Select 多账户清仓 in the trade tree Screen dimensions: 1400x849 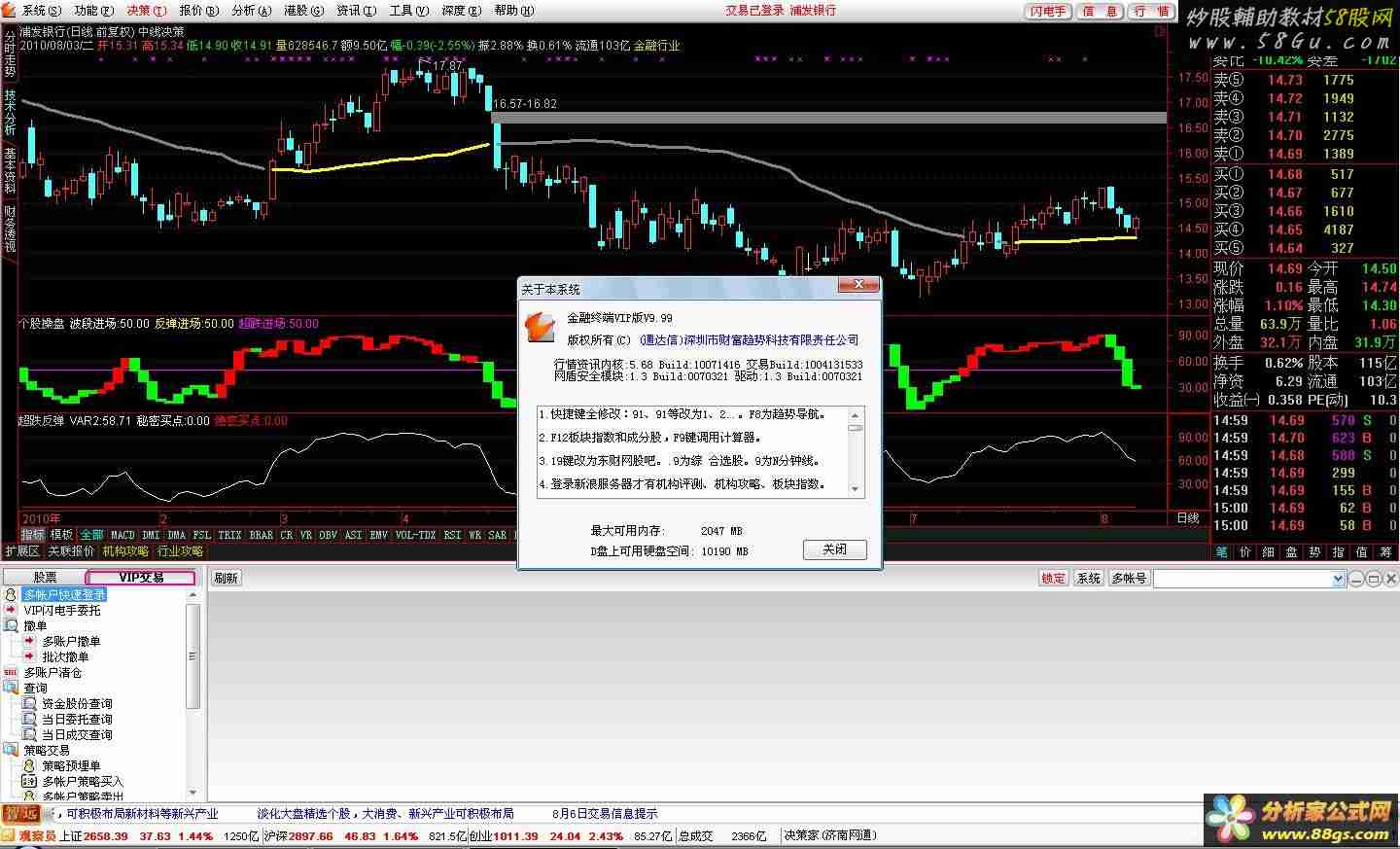[52, 672]
